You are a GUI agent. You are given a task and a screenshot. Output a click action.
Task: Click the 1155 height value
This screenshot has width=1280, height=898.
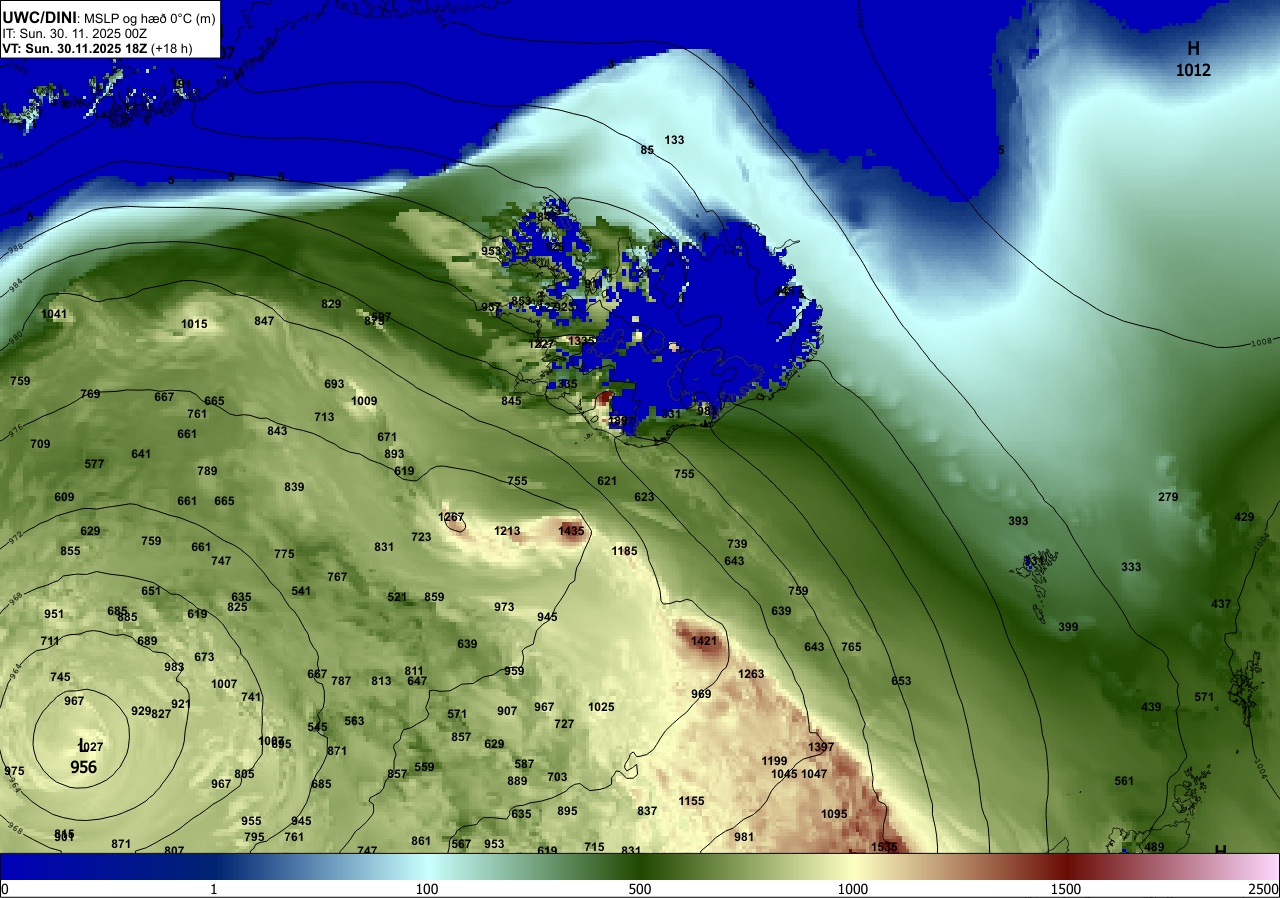pyautogui.click(x=691, y=801)
